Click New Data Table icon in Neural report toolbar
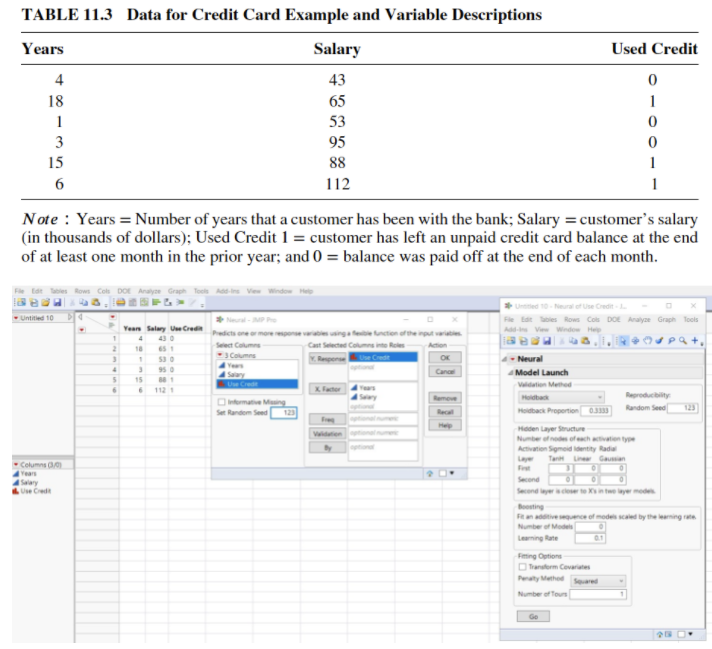 click(511, 341)
